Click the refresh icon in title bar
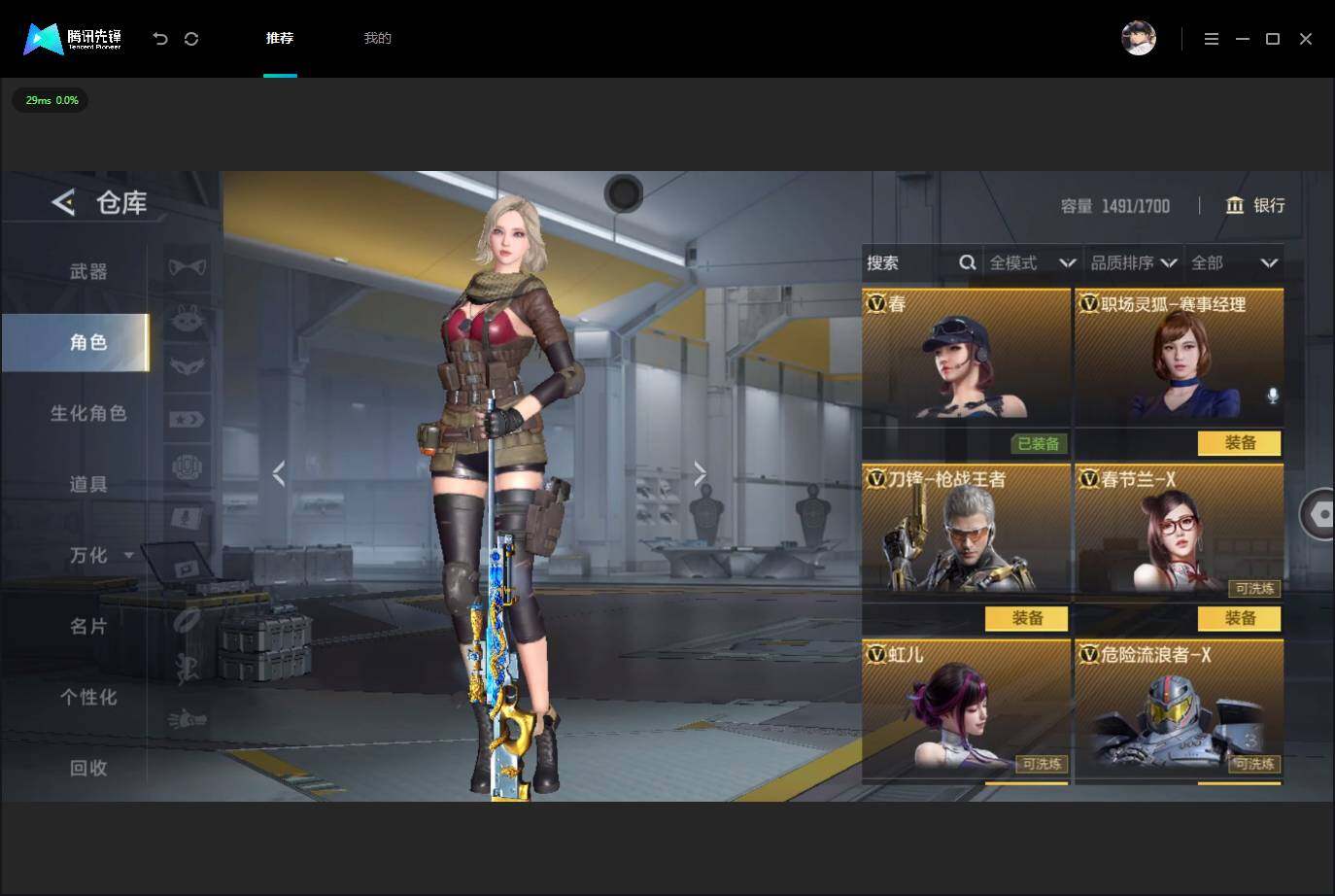Image resolution: width=1335 pixels, height=896 pixels. 191,39
